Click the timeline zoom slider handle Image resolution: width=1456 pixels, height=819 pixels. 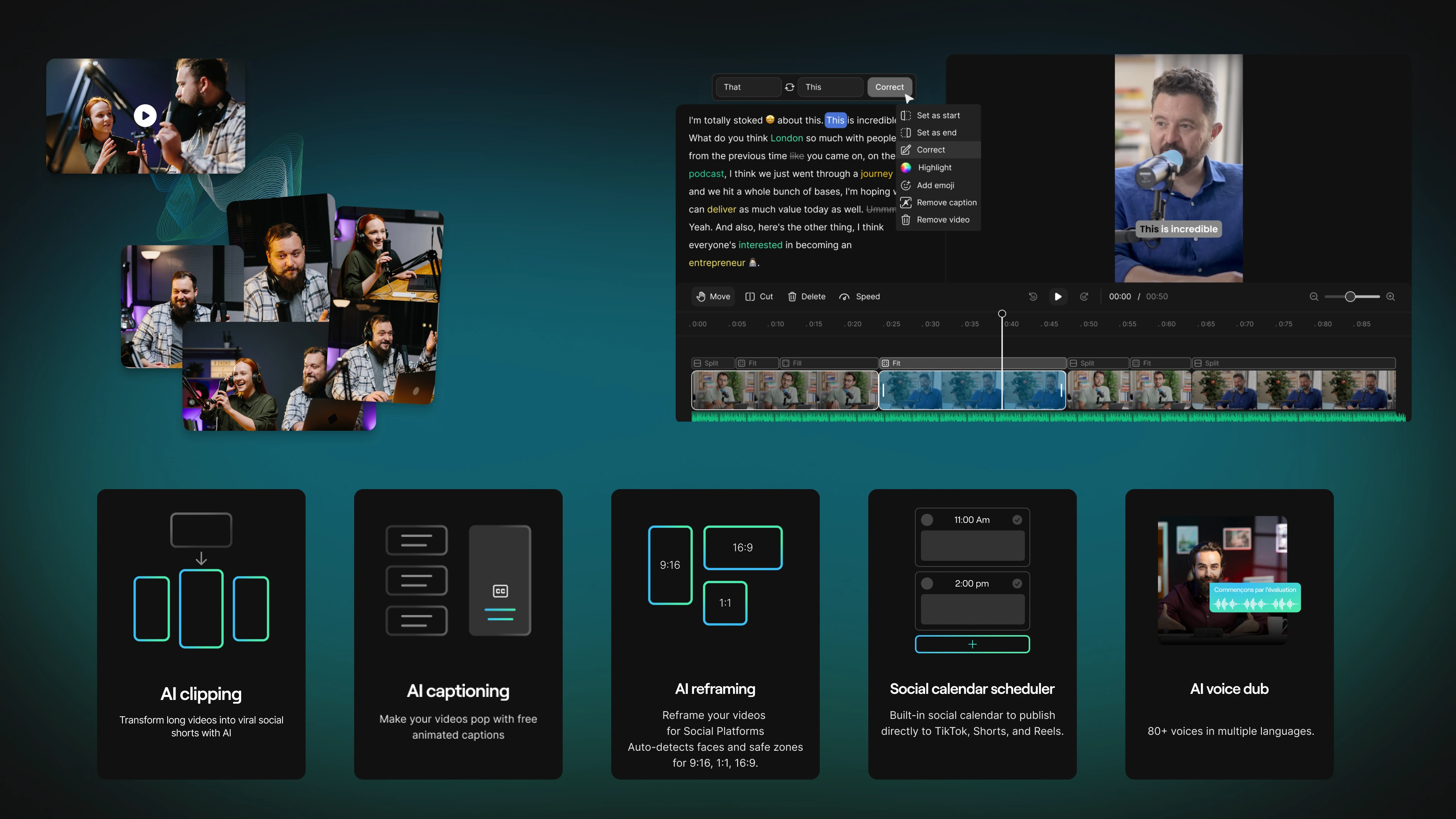click(1350, 296)
